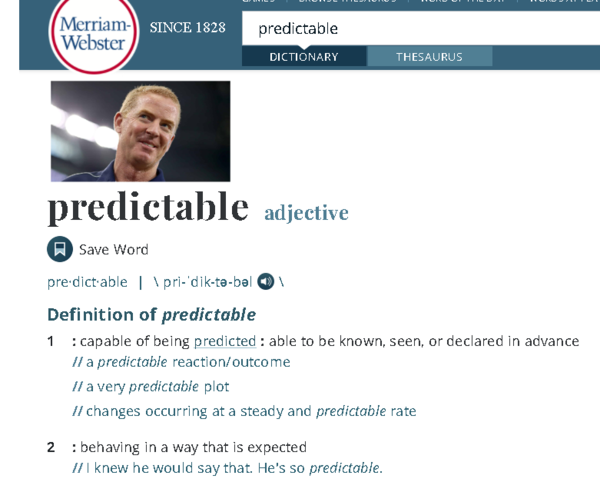Click the phonetic spelling 'pri-ˈdik-tə-bəl'
This screenshot has height=492, width=600.
tap(207, 282)
